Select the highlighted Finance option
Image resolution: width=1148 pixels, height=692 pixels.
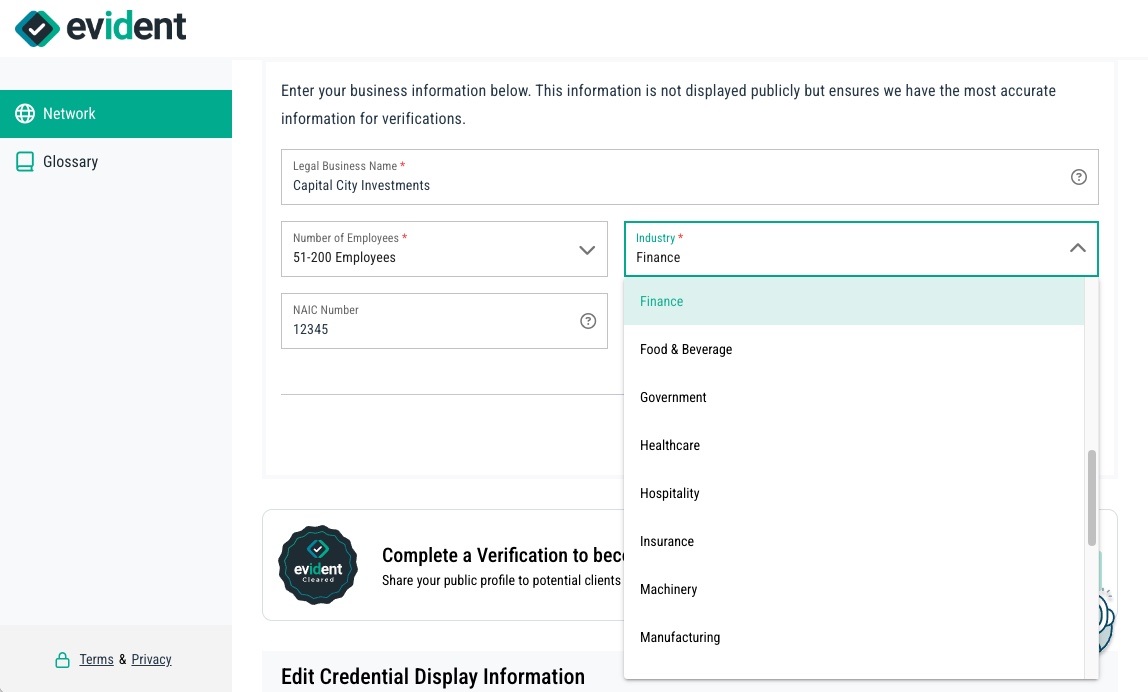pyautogui.click(x=662, y=301)
